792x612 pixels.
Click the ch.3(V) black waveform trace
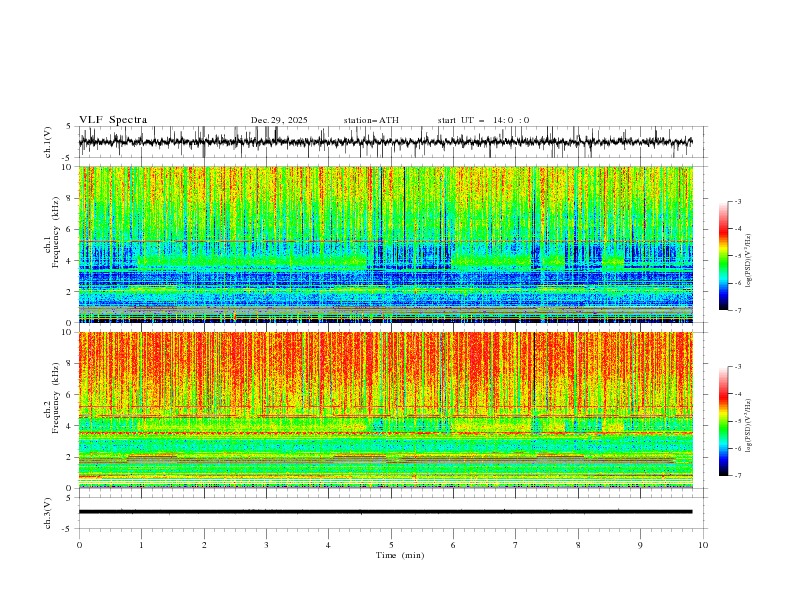[385, 512]
